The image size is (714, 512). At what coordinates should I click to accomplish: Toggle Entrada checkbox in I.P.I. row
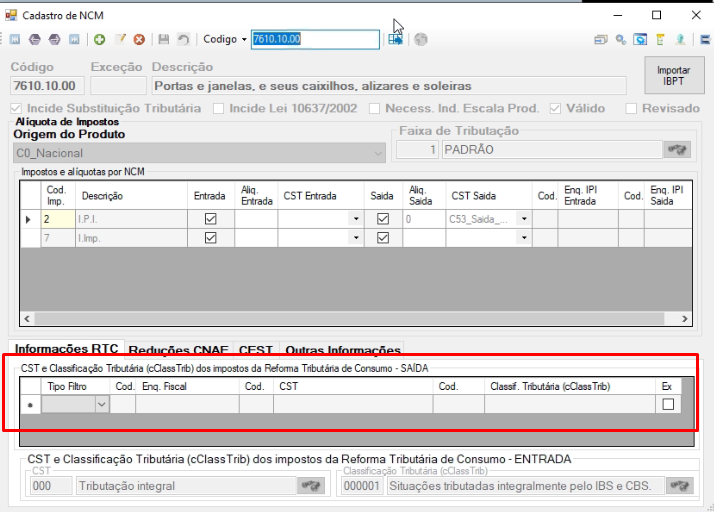click(210, 219)
